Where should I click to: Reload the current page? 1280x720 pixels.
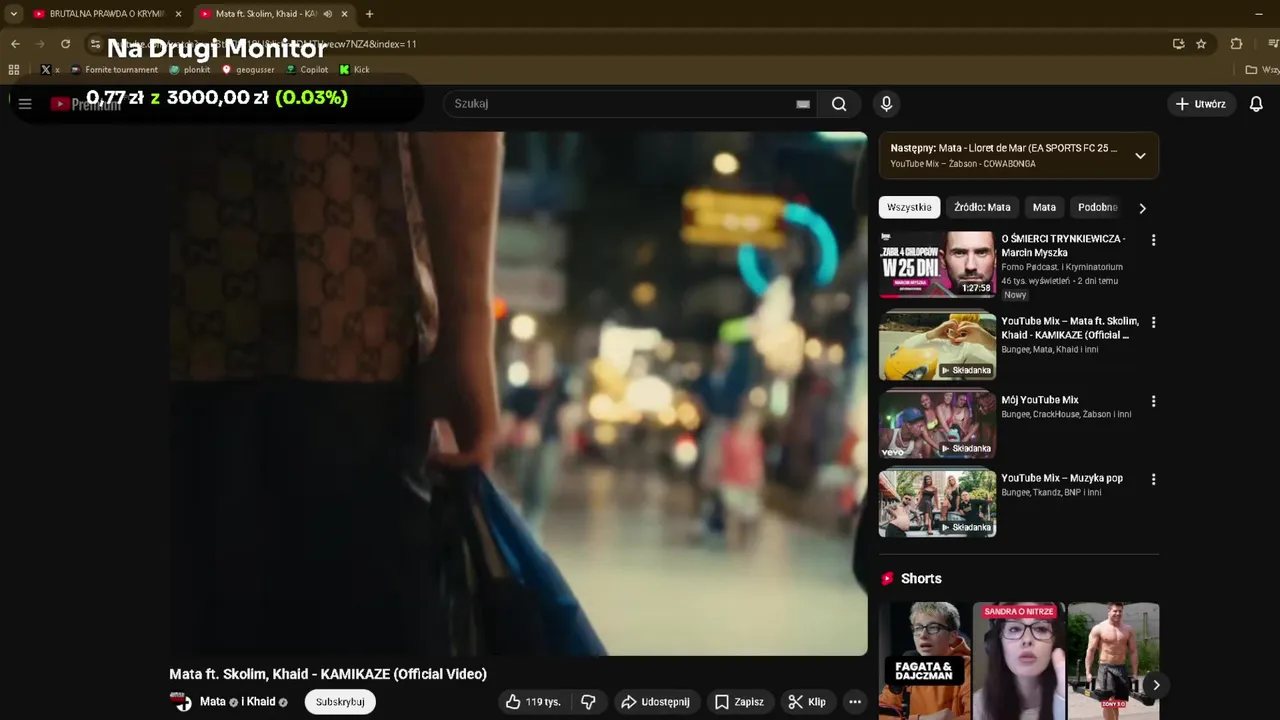coord(66,44)
